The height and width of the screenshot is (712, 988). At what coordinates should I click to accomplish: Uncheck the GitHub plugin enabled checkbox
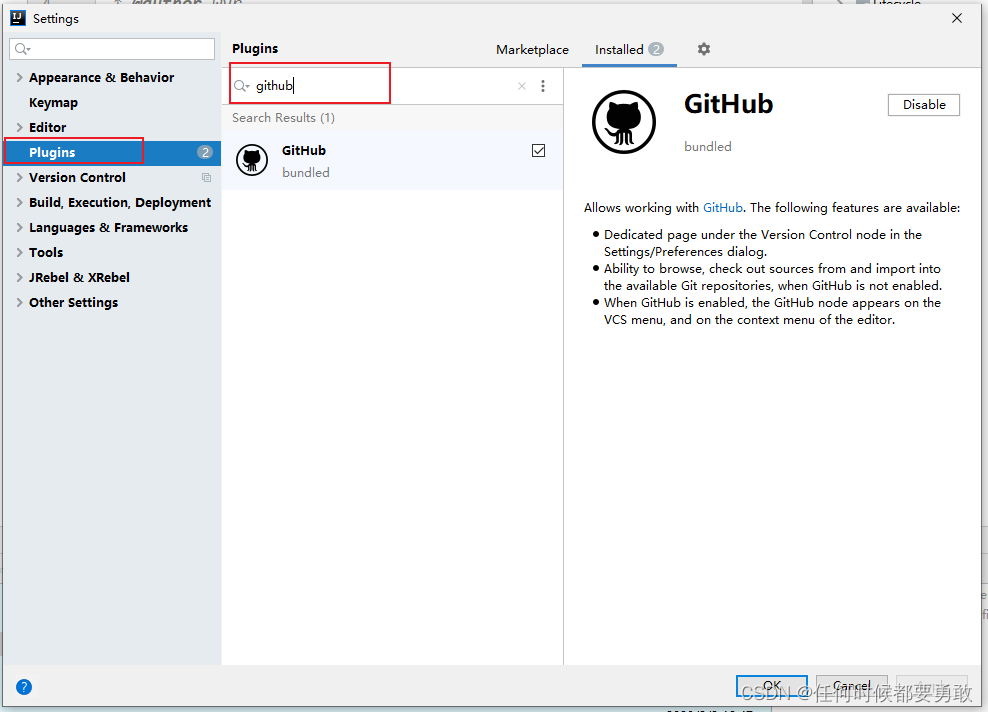tap(538, 151)
